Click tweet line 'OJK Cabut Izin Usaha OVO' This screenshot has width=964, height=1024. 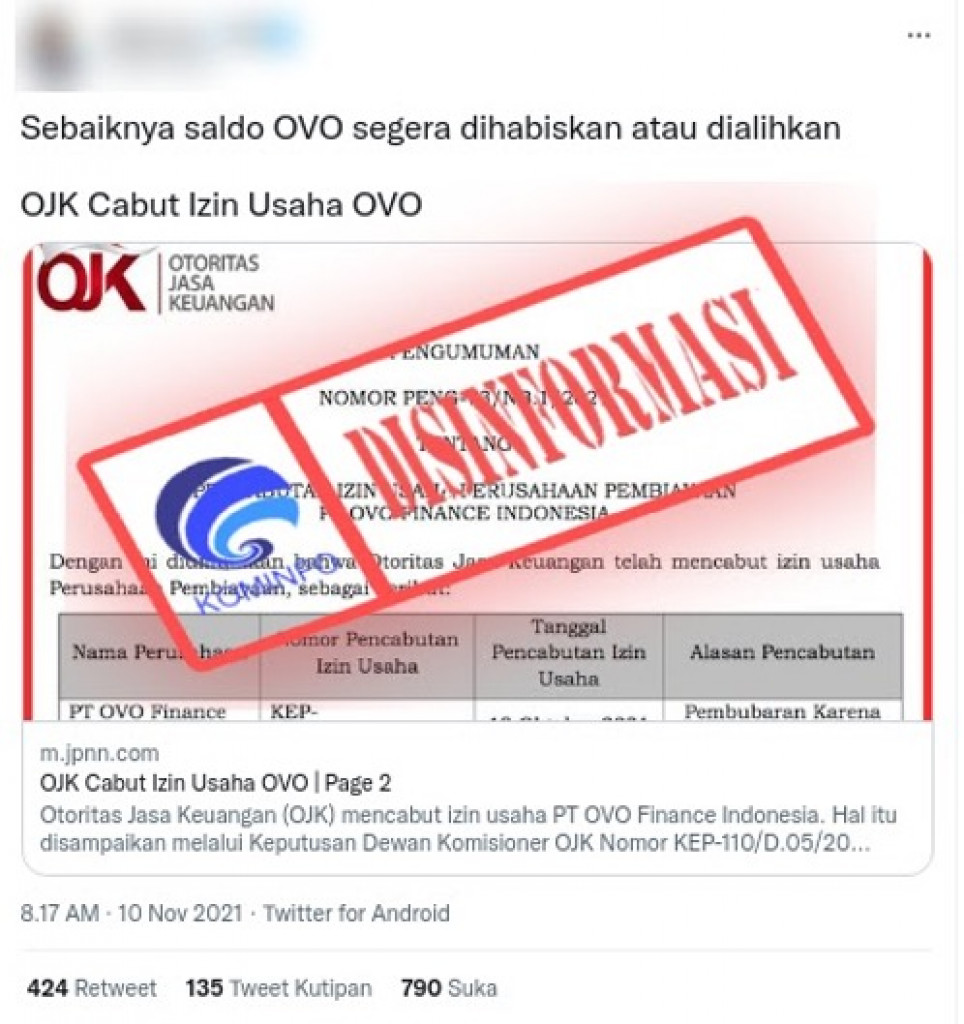click(x=221, y=204)
